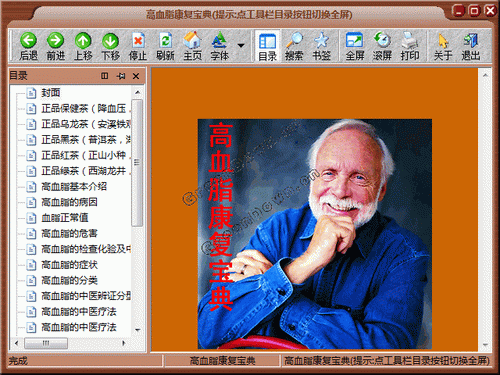Click page icon beside 高血脂的分类
Viewport: 500px width, 375px height.
(x=31, y=281)
